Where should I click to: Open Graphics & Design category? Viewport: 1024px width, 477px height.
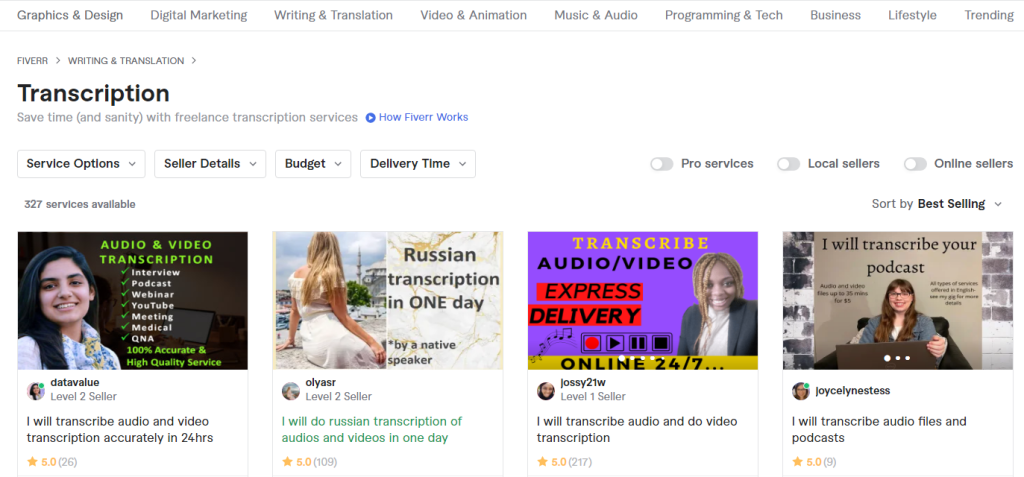tap(70, 15)
